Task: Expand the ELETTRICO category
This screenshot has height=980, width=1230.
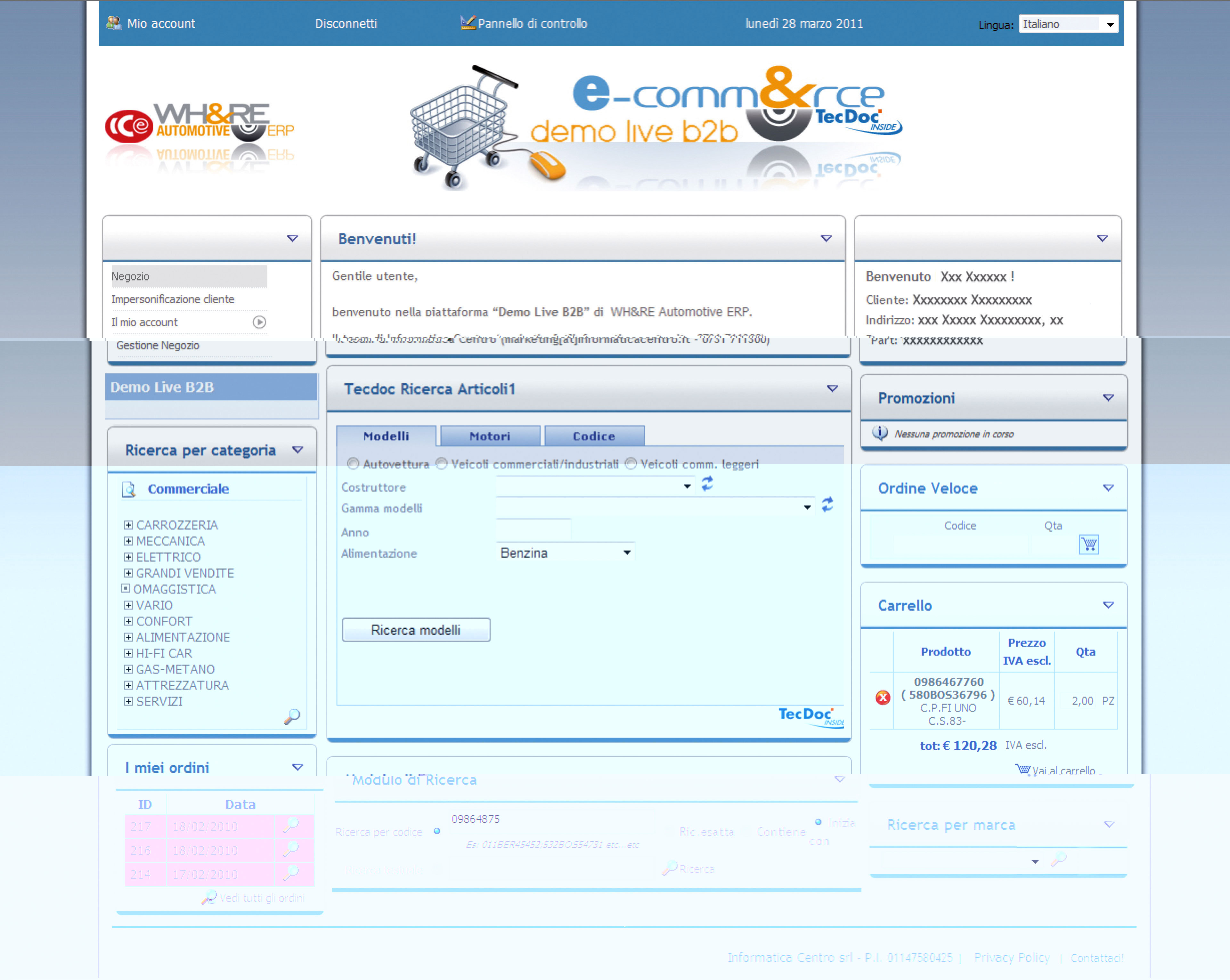Action: pos(128,557)
